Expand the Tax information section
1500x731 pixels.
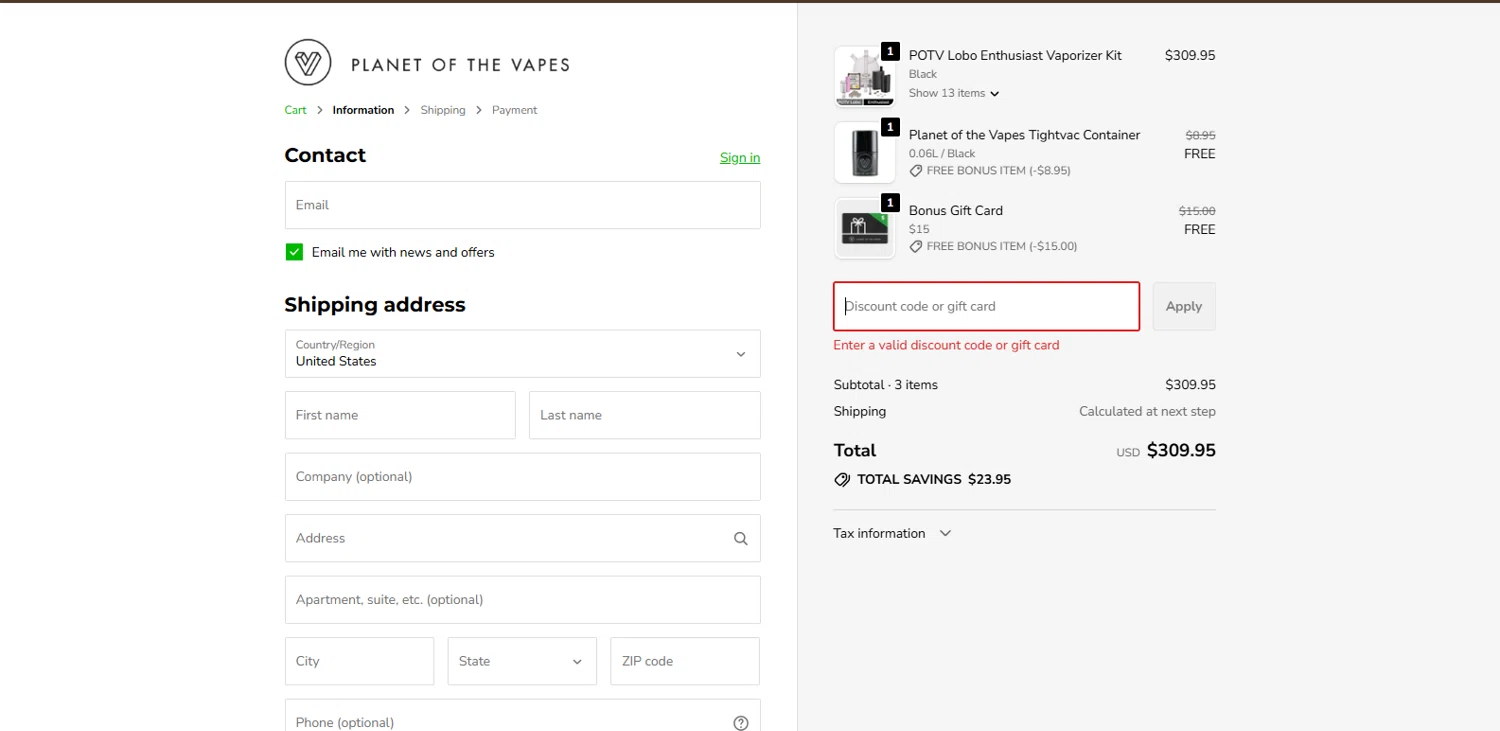pos(892,534)
